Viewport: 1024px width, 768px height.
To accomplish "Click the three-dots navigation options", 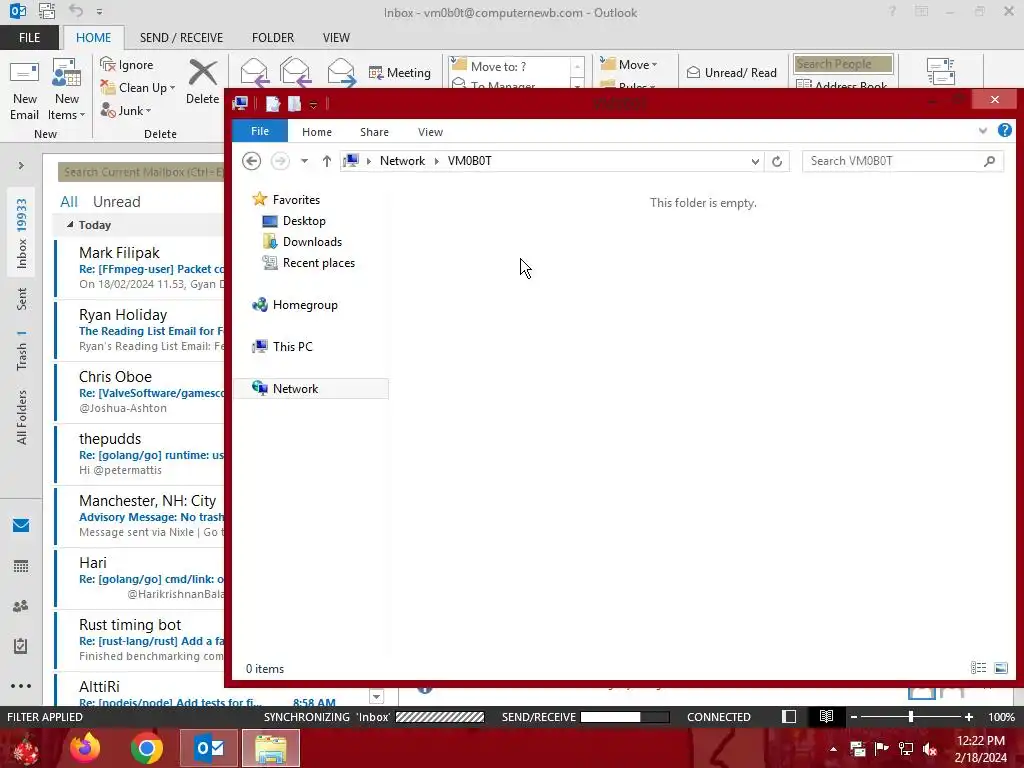I will [21, 686].
